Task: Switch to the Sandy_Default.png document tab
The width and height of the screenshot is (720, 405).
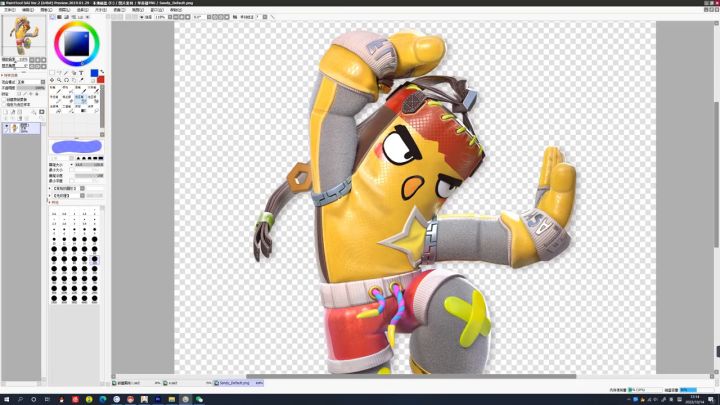Action: 238,382
